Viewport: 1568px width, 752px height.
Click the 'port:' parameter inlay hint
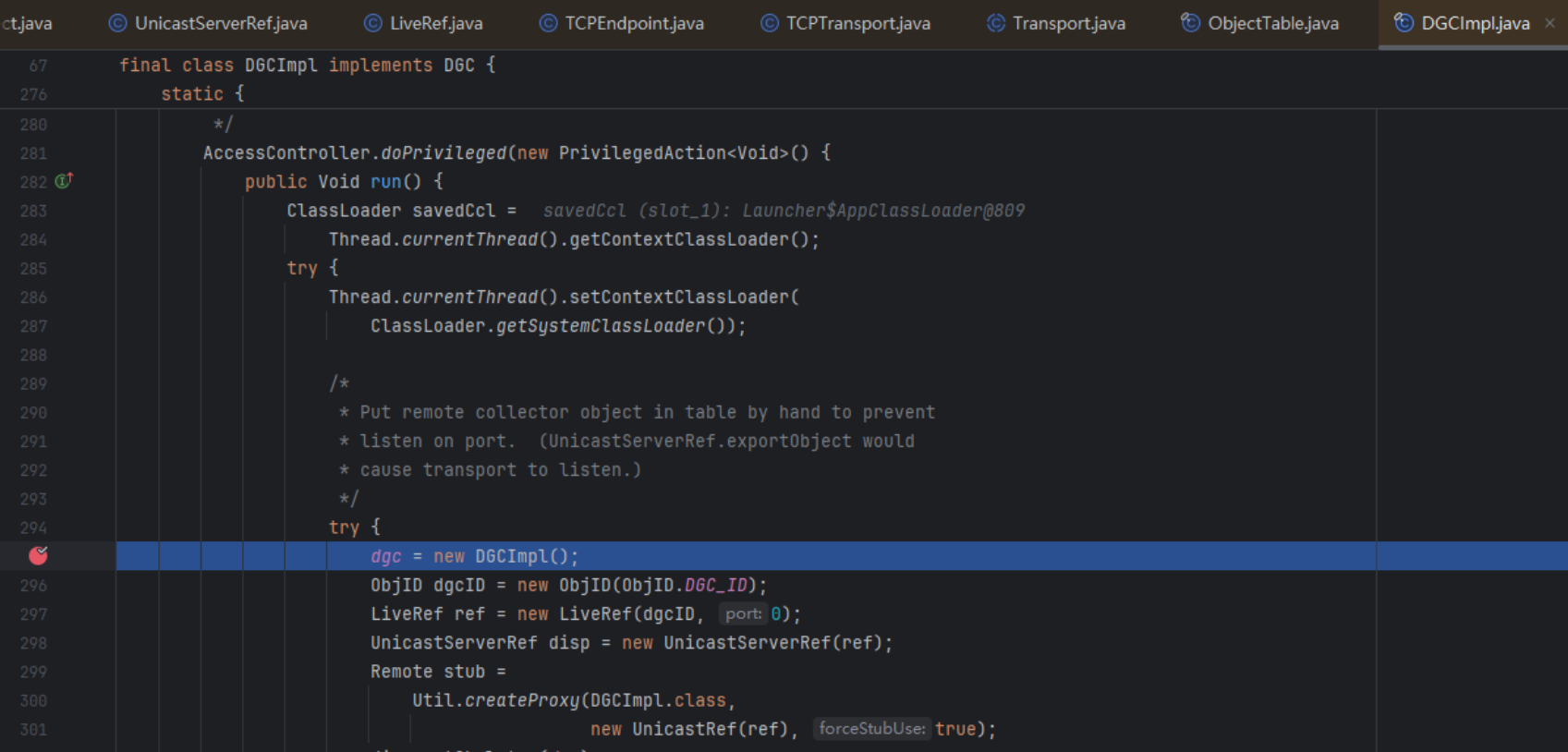click(x=743, y=613)
